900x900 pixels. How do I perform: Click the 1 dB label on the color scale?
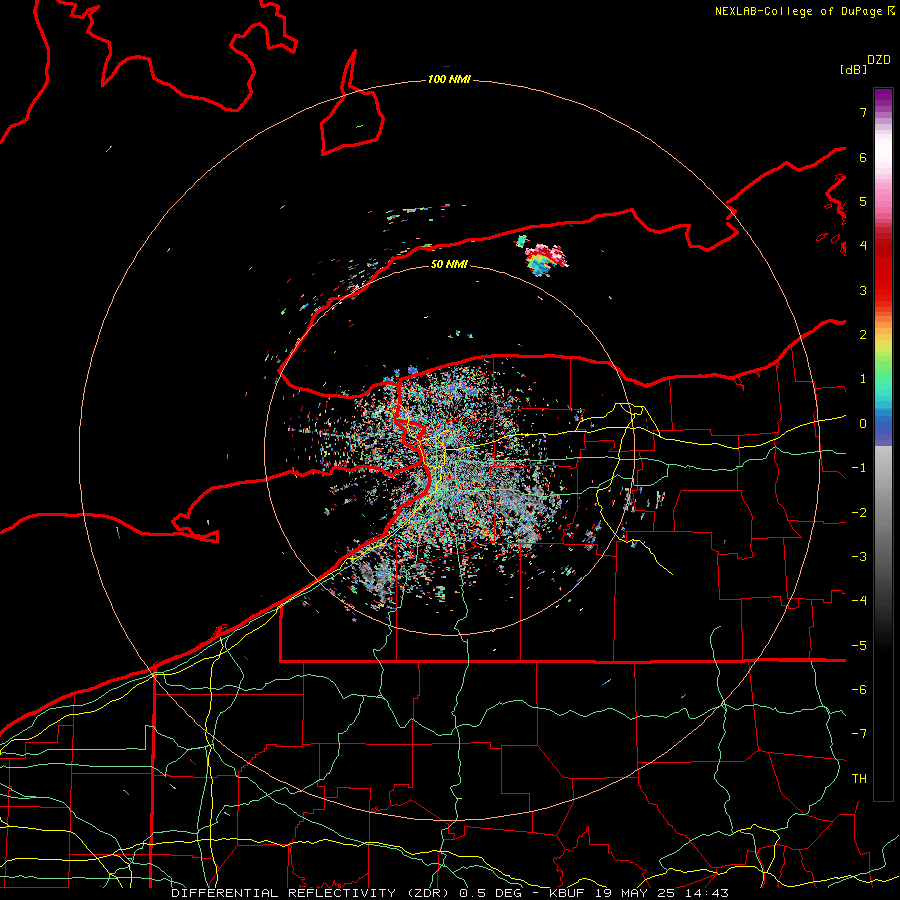(x=863, y=379)
